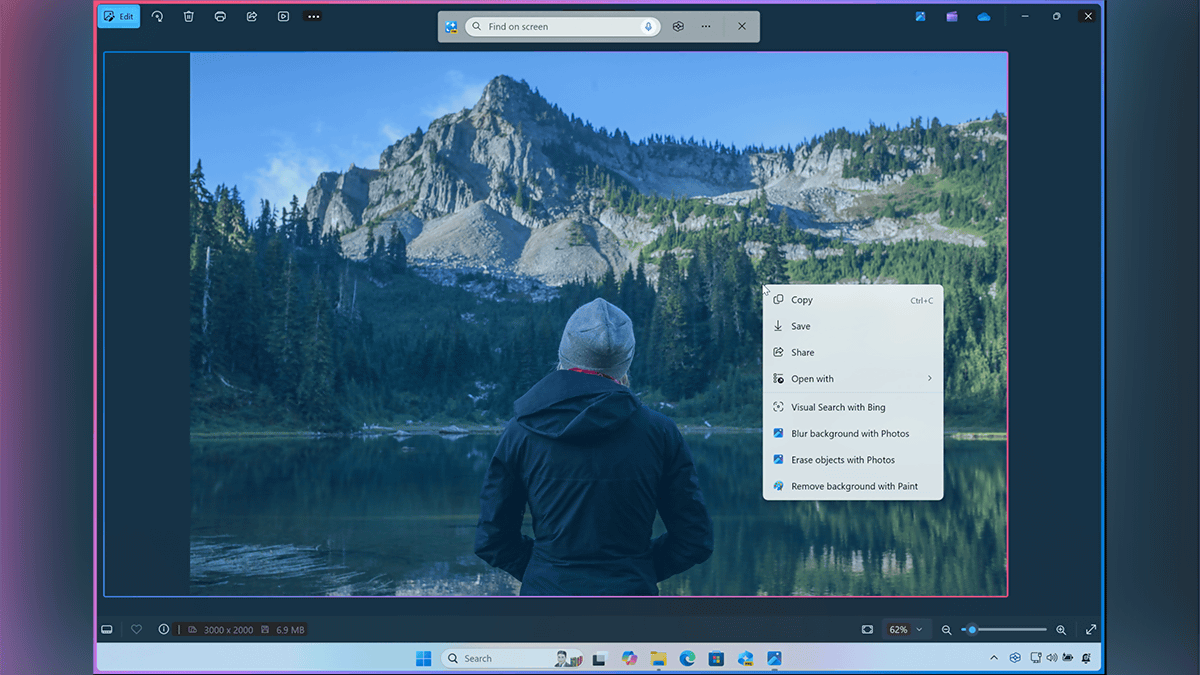The image size is (1200, 675).
Task: Click the Click to Do icon beside Find bar
Action: 451,27
